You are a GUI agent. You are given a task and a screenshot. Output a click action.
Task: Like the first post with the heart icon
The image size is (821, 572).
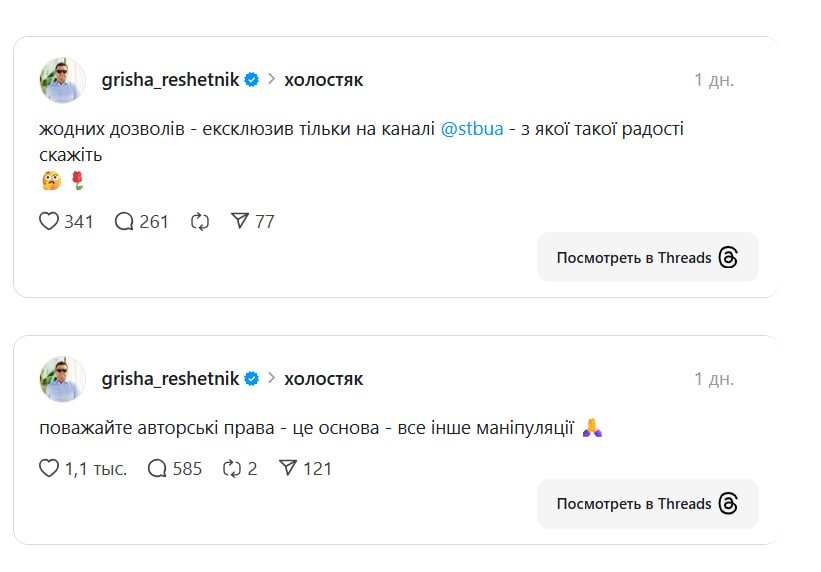pos(49,221)
